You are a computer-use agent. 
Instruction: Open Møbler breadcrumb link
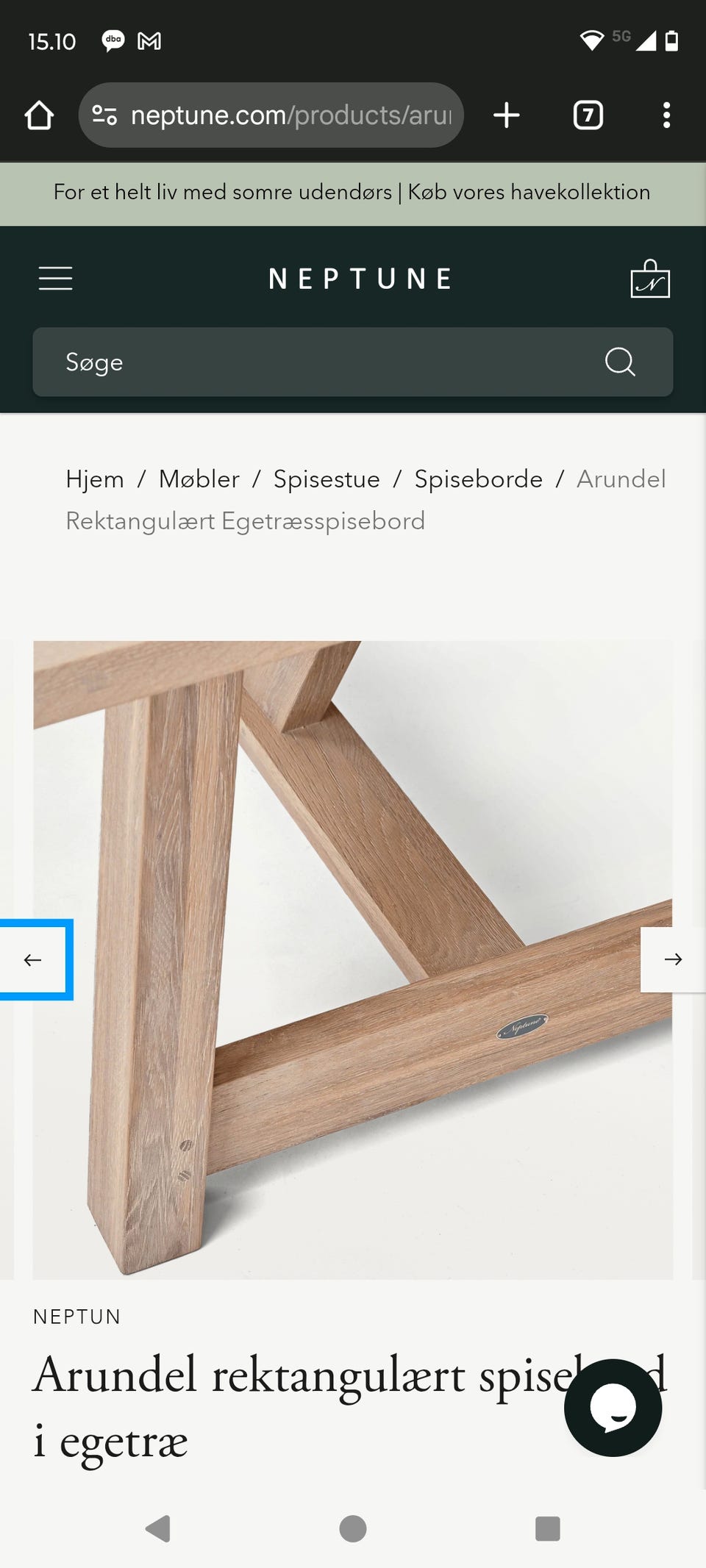coord(199,479)
